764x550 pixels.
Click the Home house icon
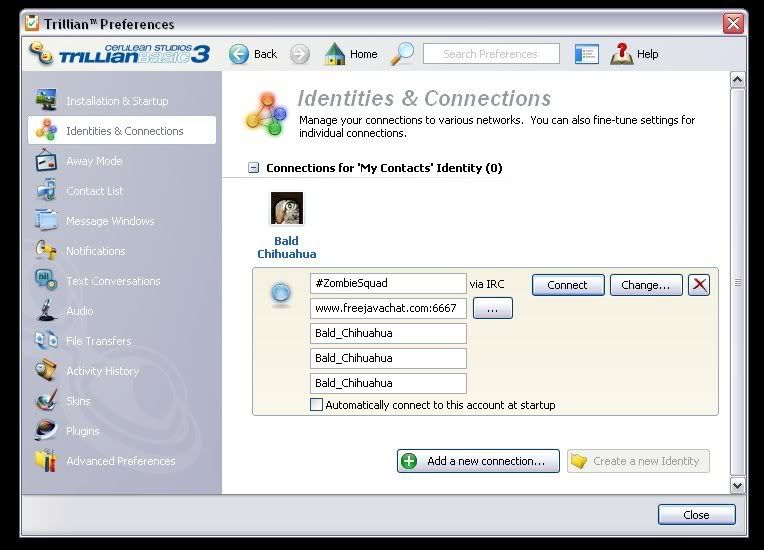click(x=335, y=54)
